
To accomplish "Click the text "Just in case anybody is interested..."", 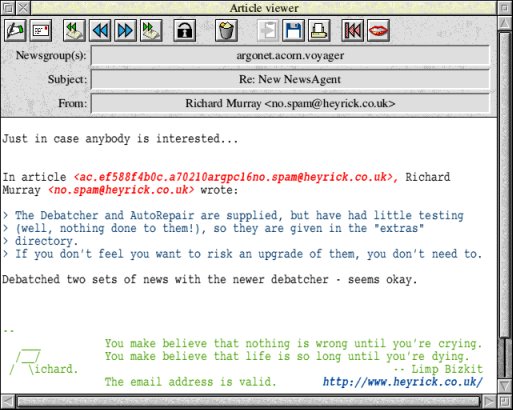I will [120, 139].
